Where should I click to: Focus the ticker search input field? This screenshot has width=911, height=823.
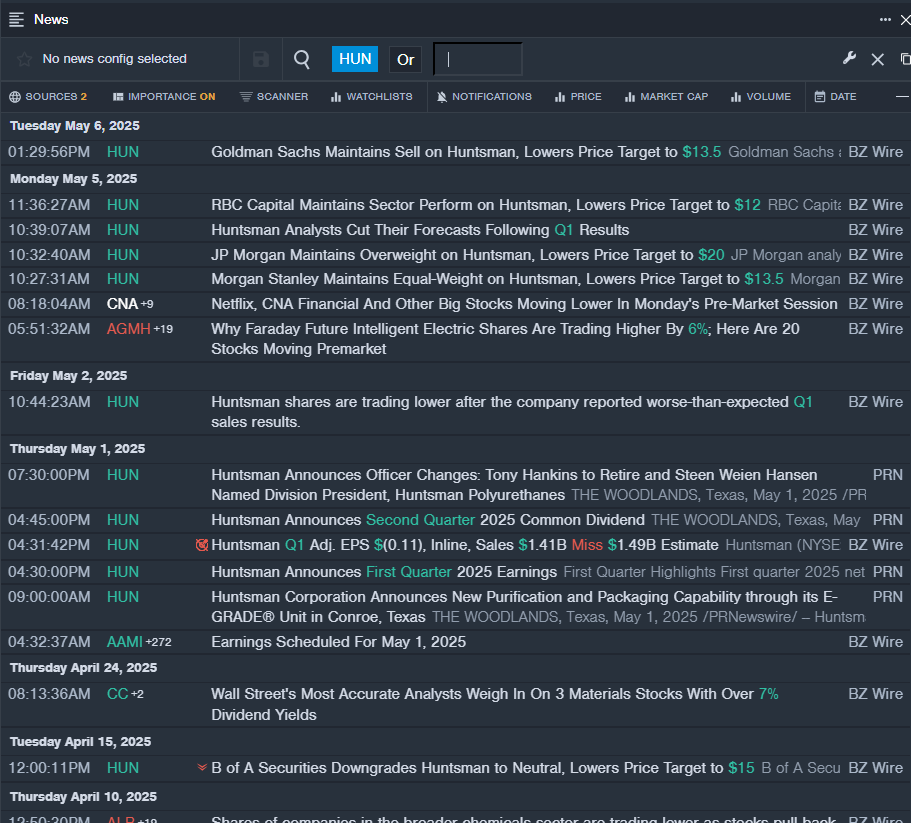click(478, 59)
